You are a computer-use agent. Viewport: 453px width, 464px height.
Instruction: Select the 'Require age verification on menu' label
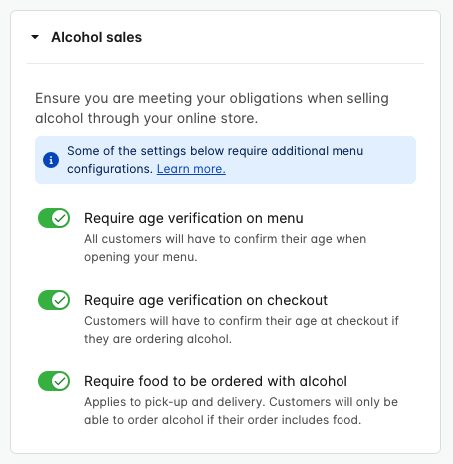[194, 218]
